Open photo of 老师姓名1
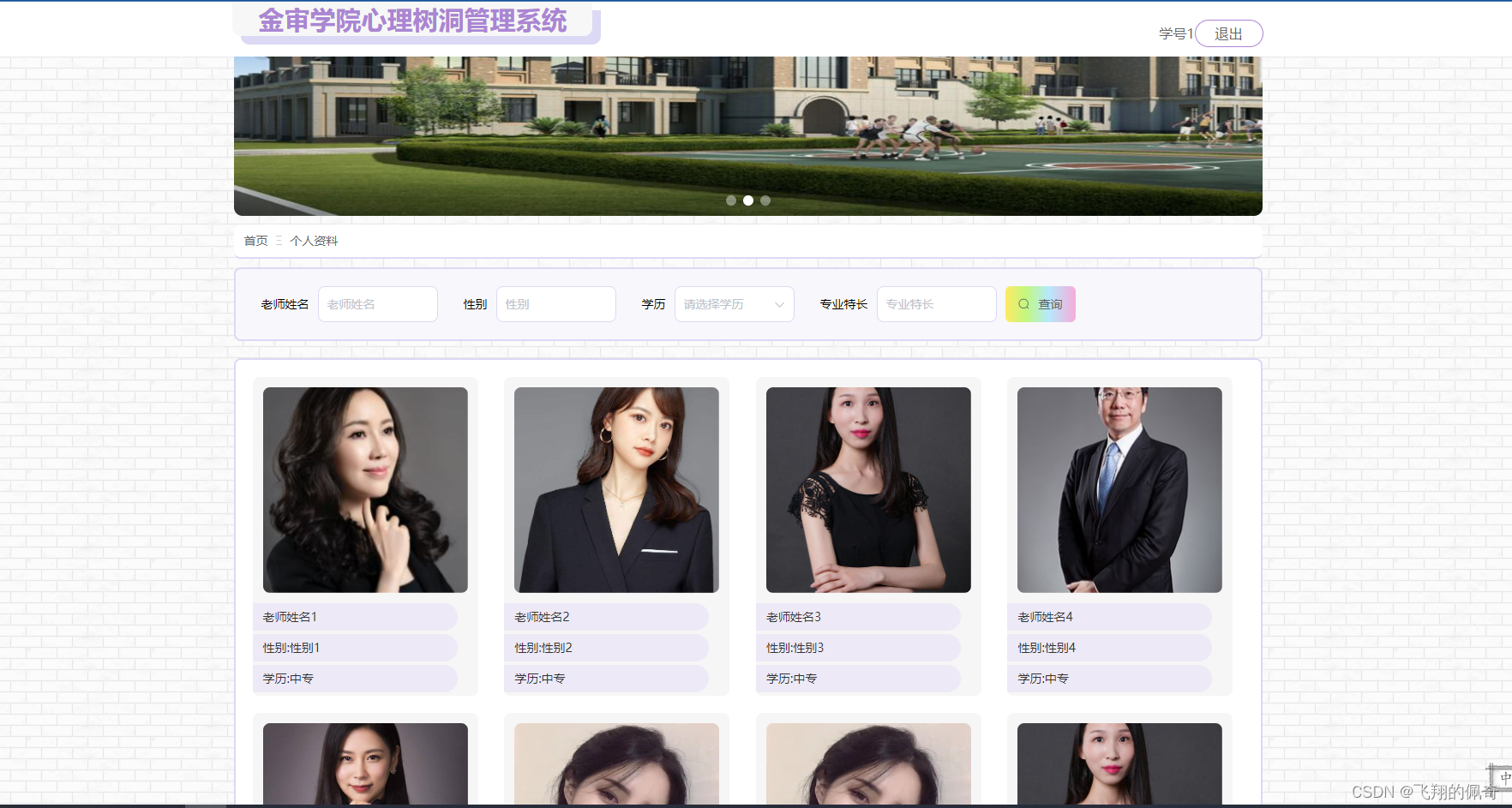This screenshot has width=1512, height=808. pyautogui.click(x=365, y=490)
